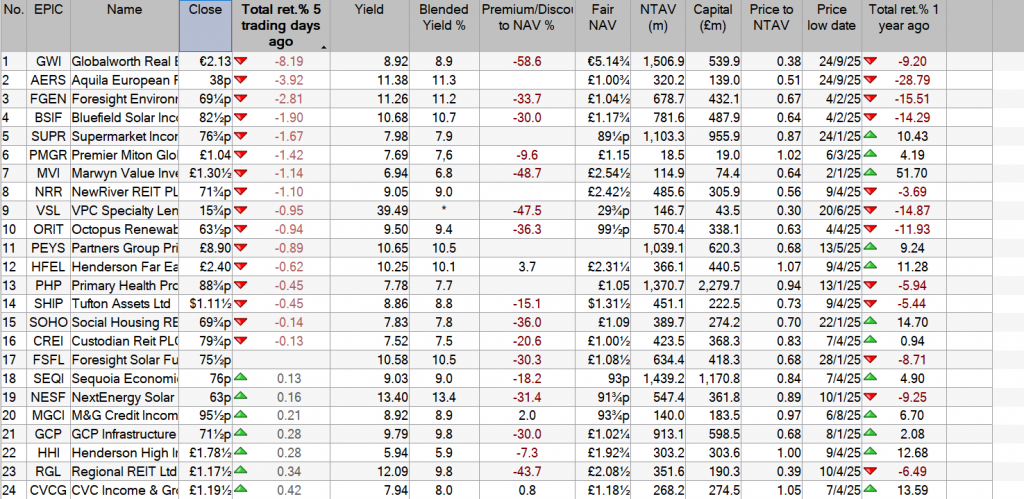The image size is (1024, 499).
Task: Click the VSL blended yield asterisk cell
Action: point(445,211)
